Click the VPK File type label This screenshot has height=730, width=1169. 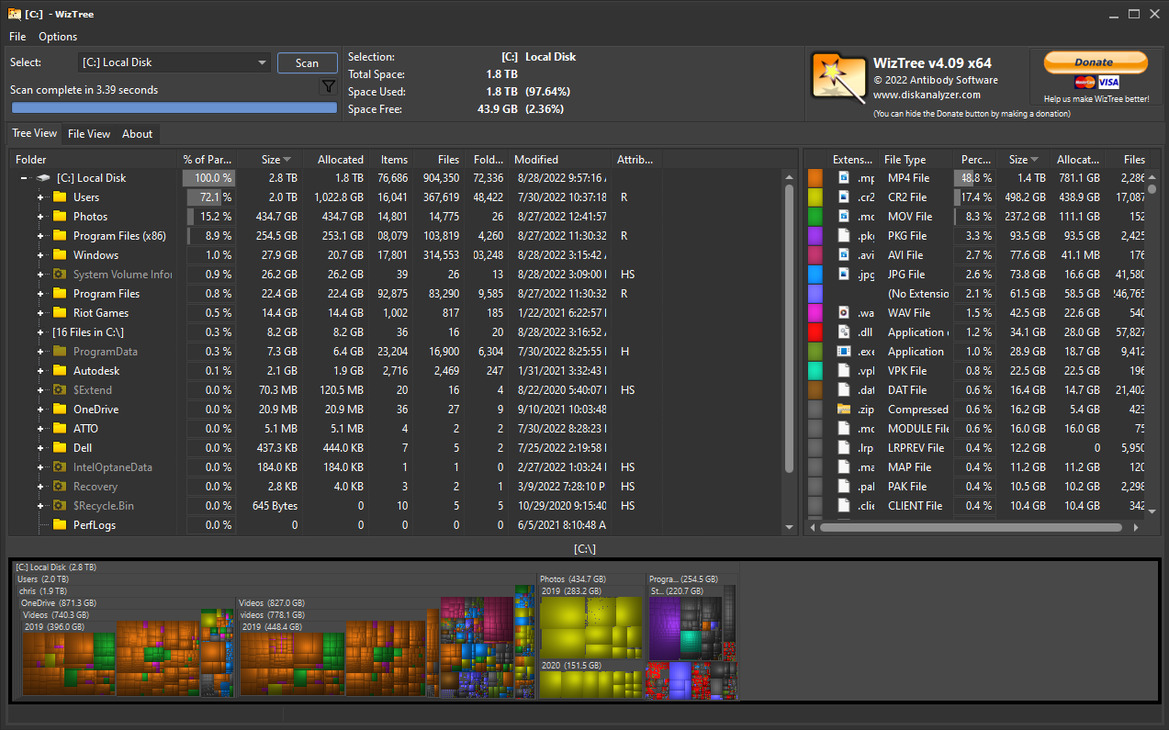click(x=907, y=371)
